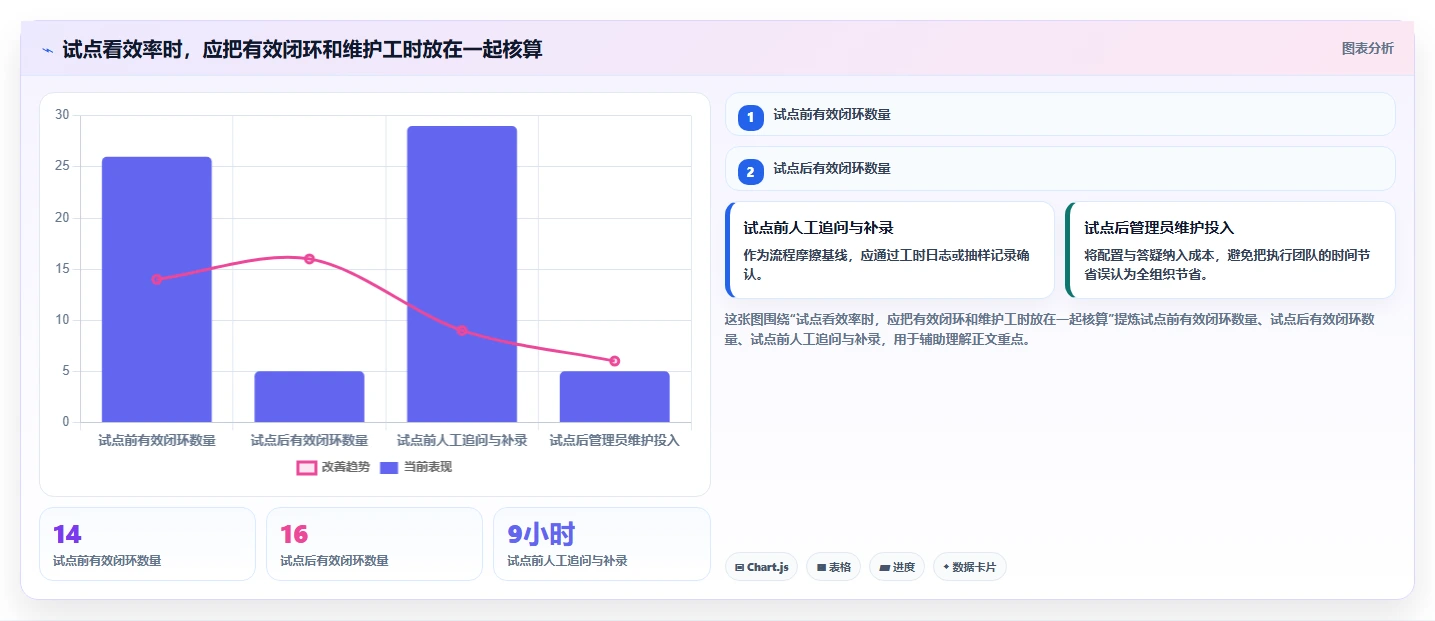Screen dimensions: 1435x621
Task: Select the 试点后有效闭环数量 bar
Action: pyautogui.click(x=309, y=397)
